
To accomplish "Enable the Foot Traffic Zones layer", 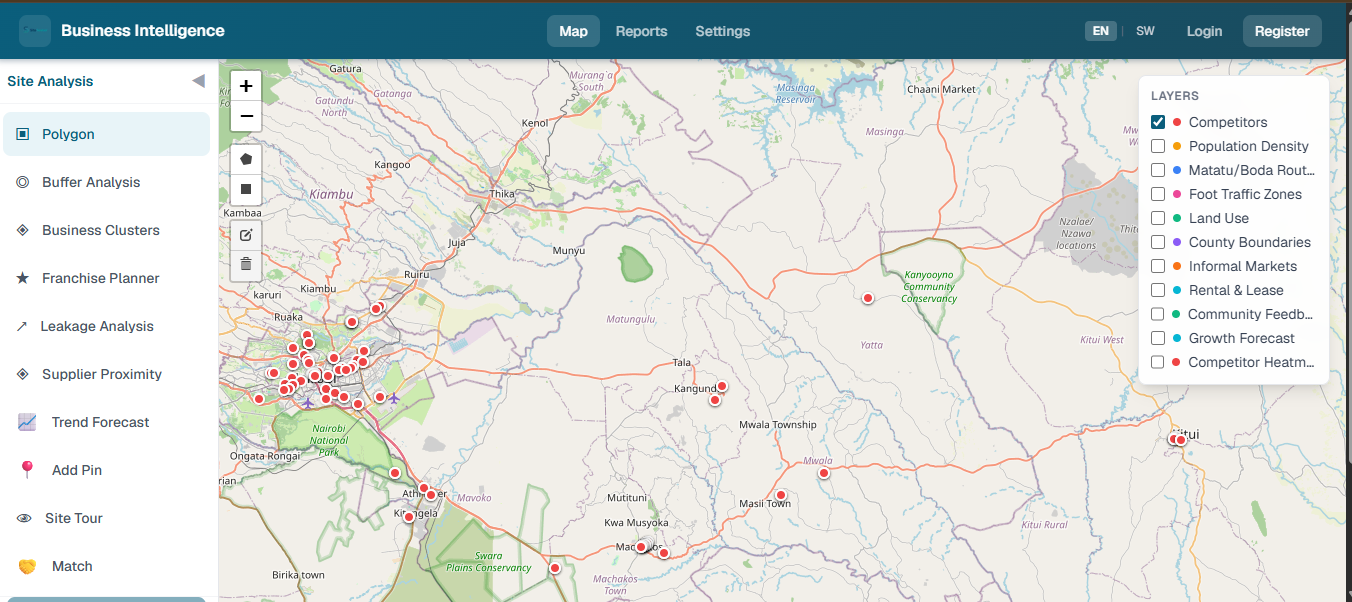I will (1158, 194).
